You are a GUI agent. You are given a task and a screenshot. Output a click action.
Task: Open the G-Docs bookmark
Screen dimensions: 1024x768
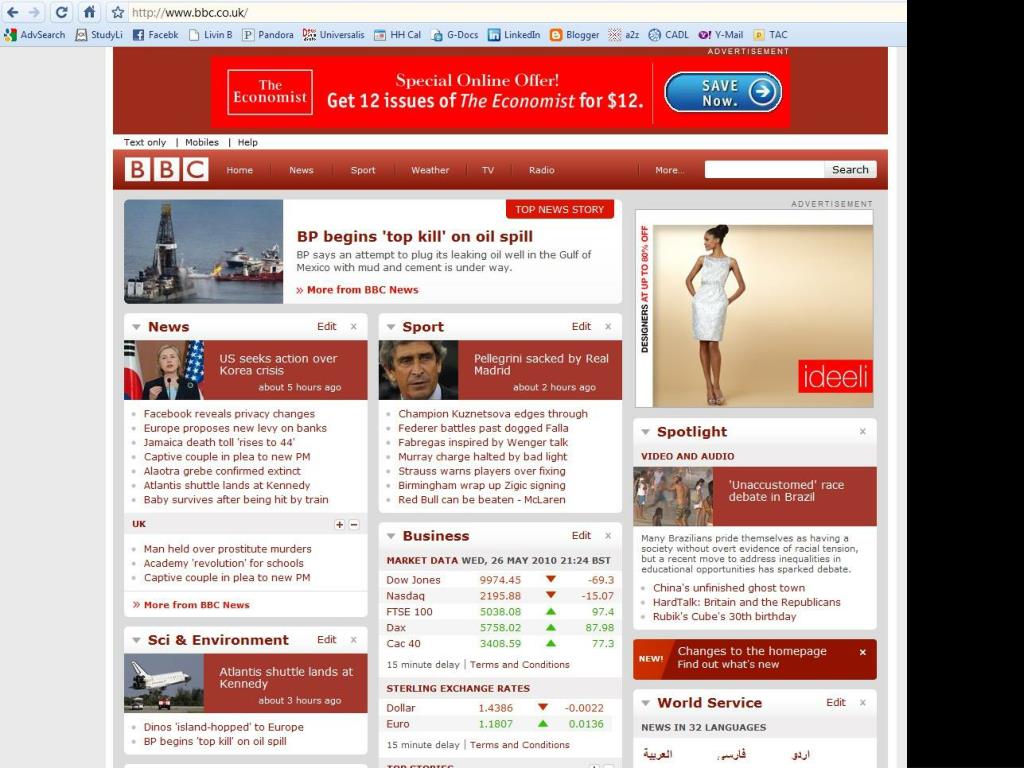pos(455,35)
